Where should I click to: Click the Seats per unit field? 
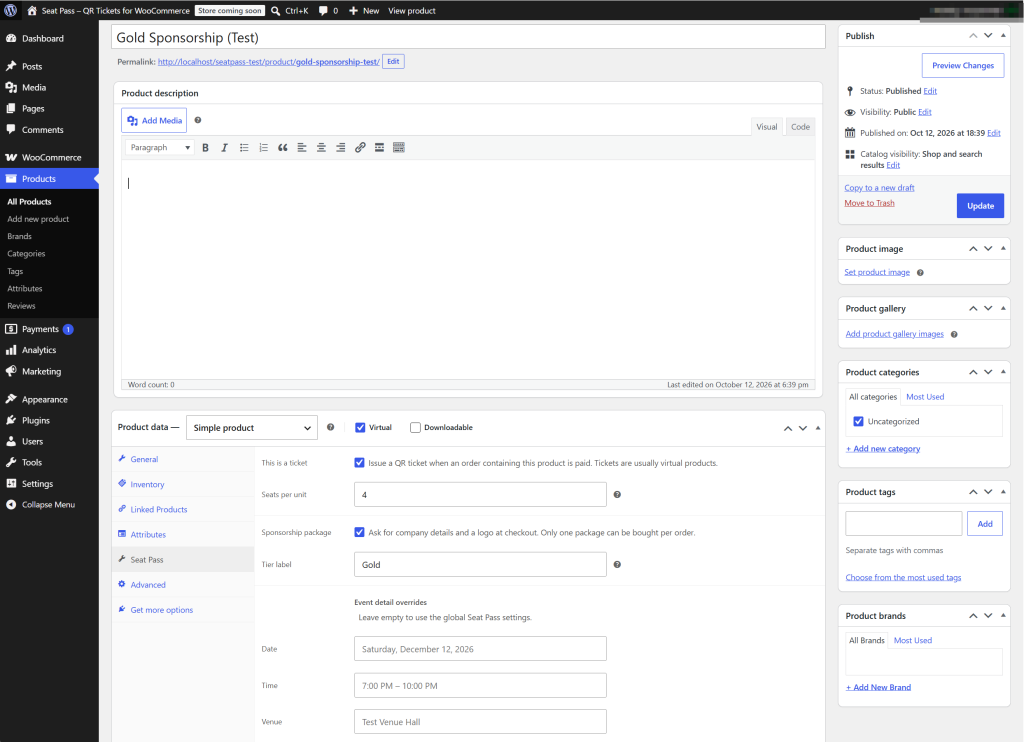480,494
